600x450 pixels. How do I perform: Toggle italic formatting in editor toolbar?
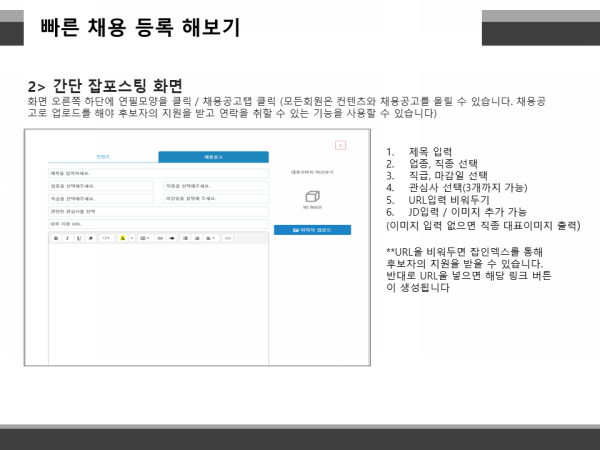coord(66,238)
